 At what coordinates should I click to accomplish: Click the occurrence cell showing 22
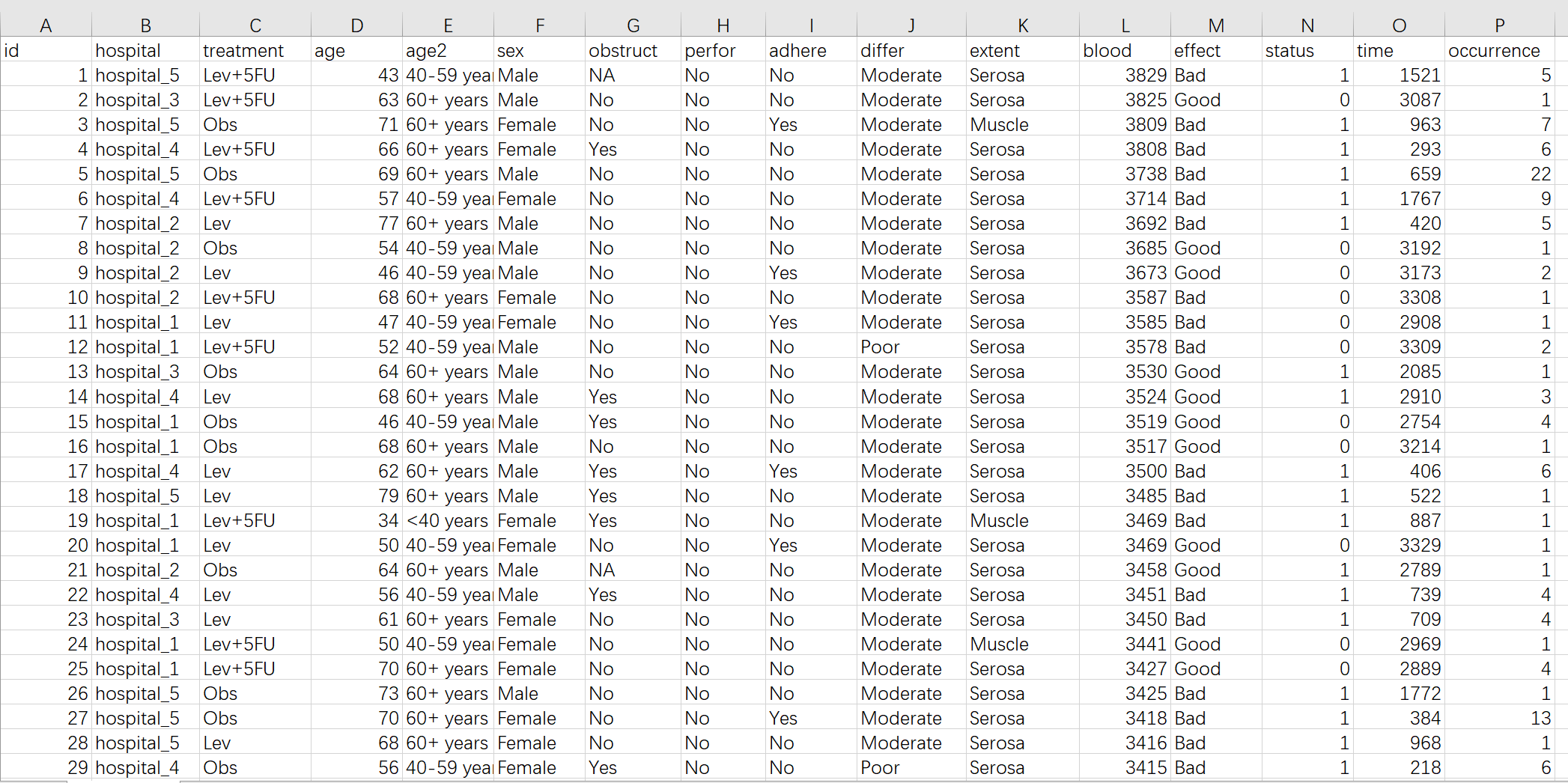(x=1499, y=174)
